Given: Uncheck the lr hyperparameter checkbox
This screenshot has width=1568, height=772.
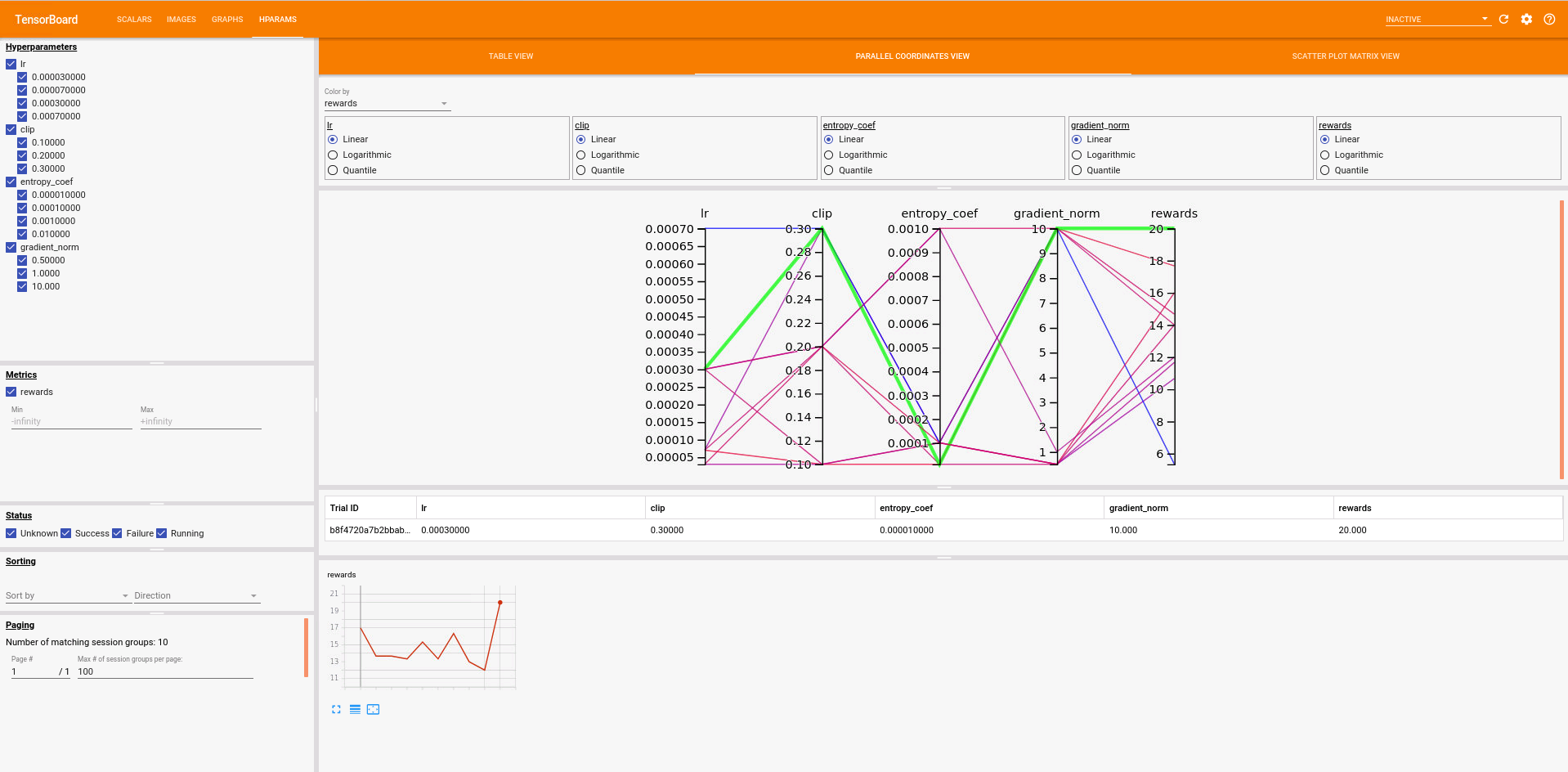Looking at the screenshot, I should pyautogui.click(x=11, y=64).
